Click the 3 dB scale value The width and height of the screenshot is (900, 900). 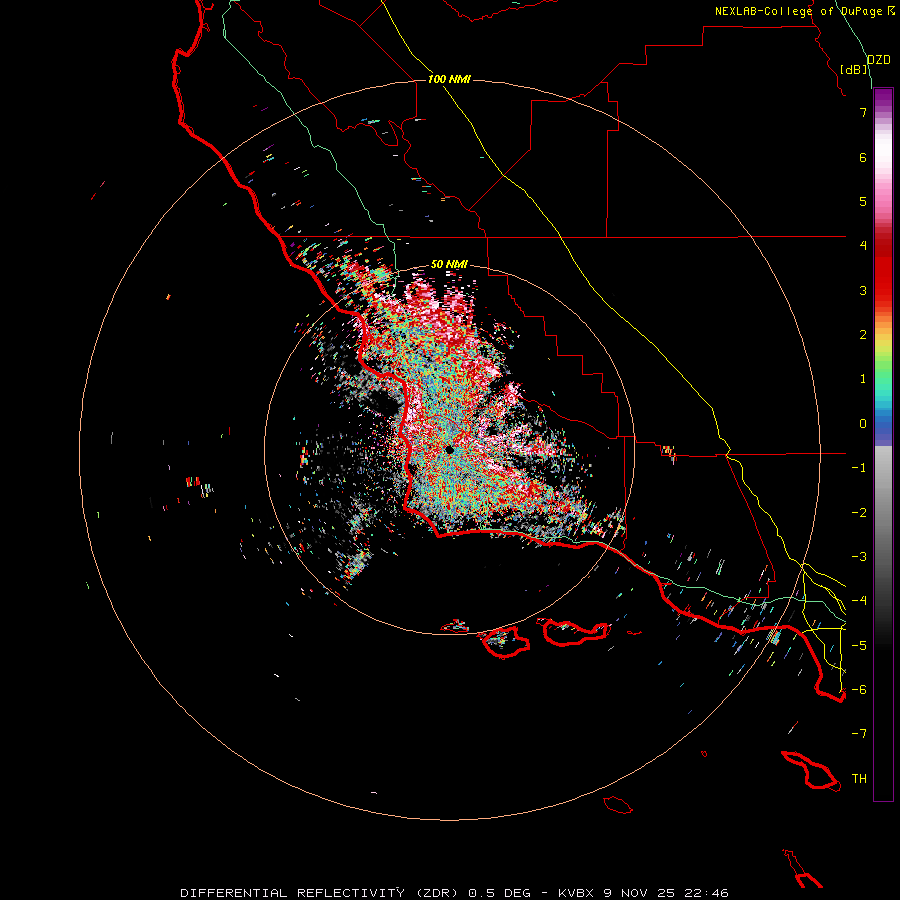[863, 290]
